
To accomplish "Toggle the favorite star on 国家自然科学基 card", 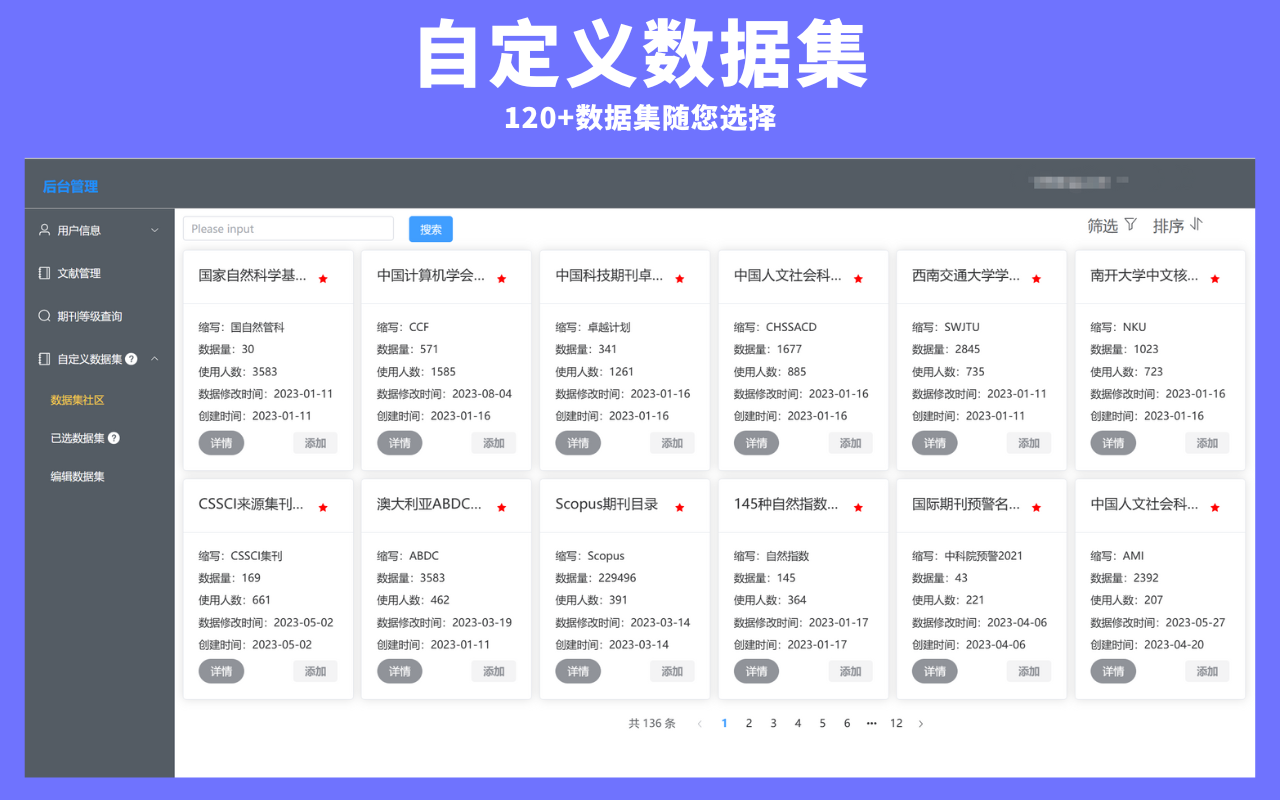I will (x=324, y=279).
